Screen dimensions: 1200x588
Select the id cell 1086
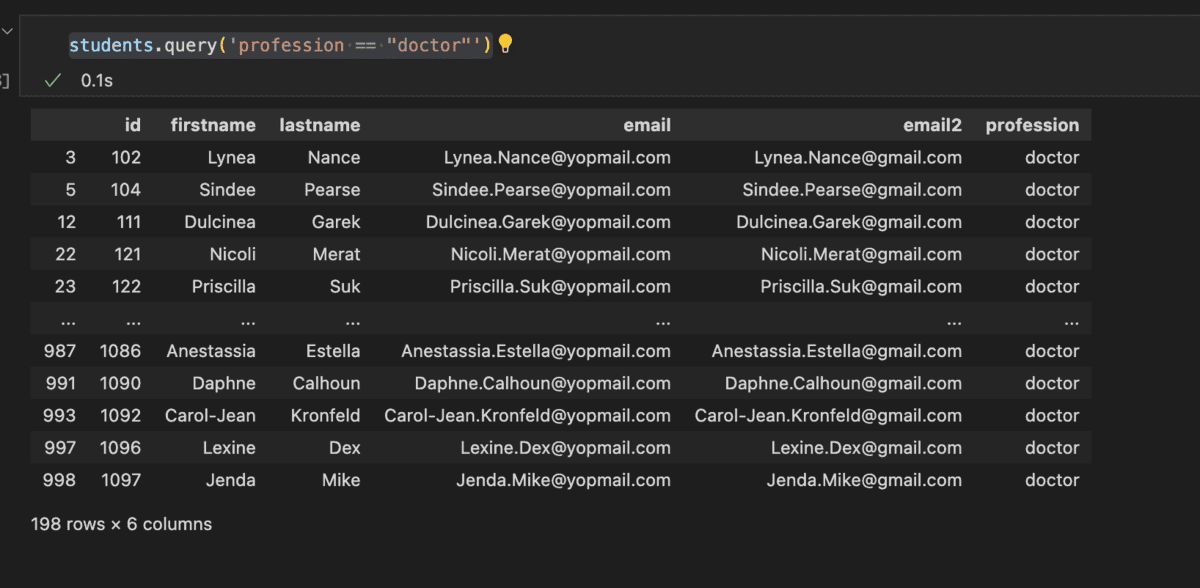click(120, 351)
